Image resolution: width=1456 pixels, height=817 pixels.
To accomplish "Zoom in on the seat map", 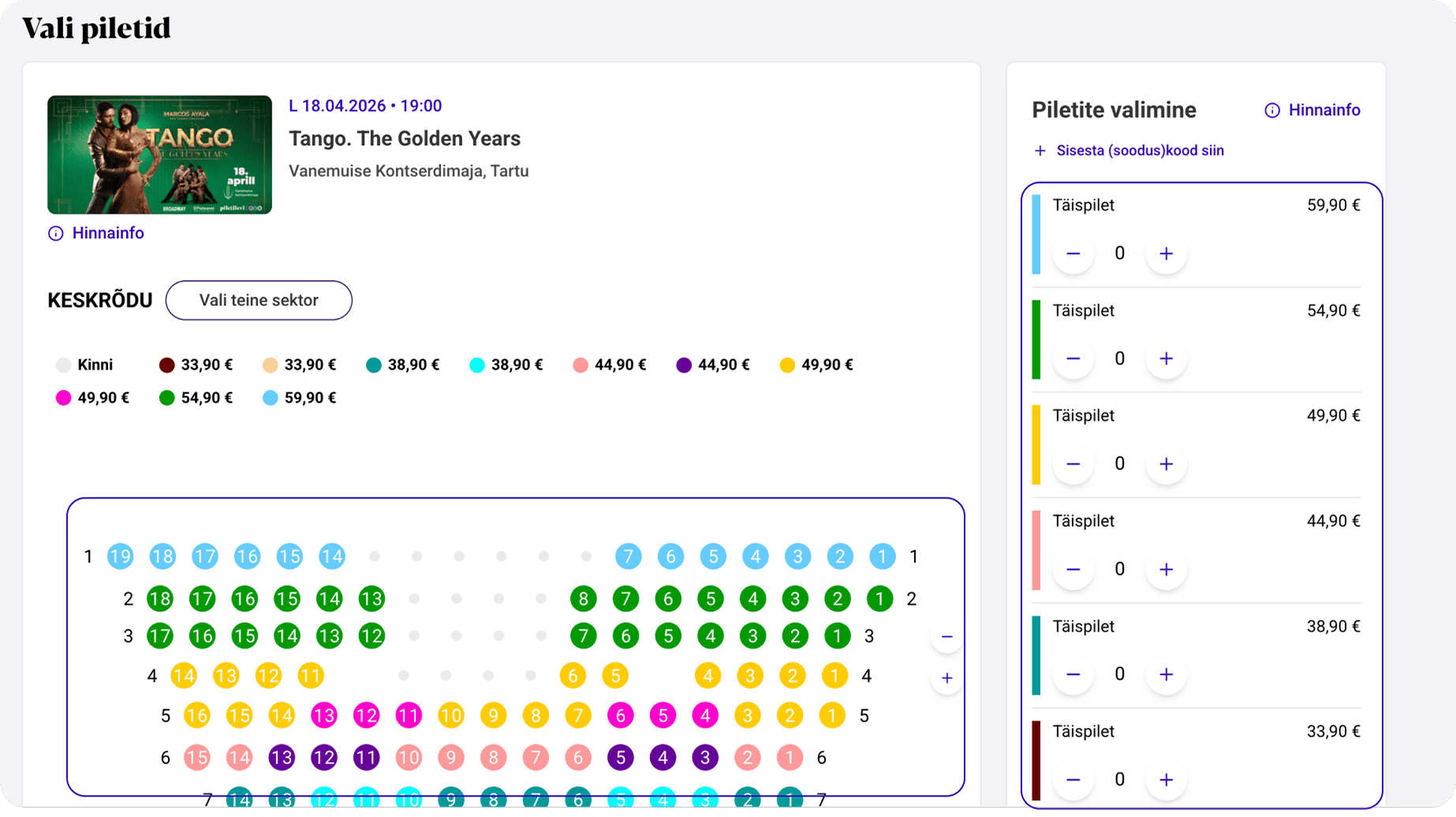I will 946,678.
